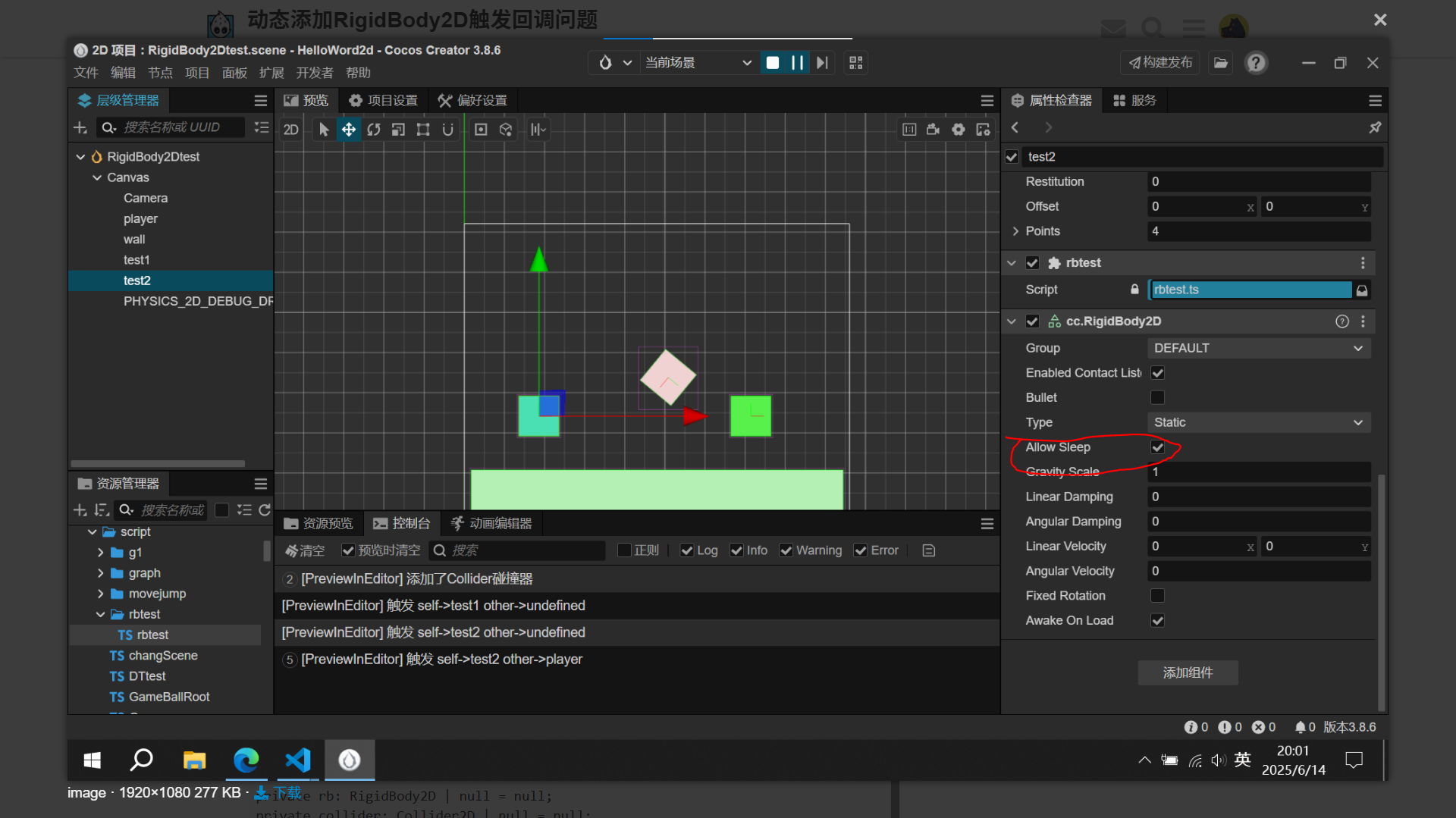Screen dimensions: 1456x818
Task: Disable the cc.RigidBody2D component checkbox
Action: (x=1032, y=321)
